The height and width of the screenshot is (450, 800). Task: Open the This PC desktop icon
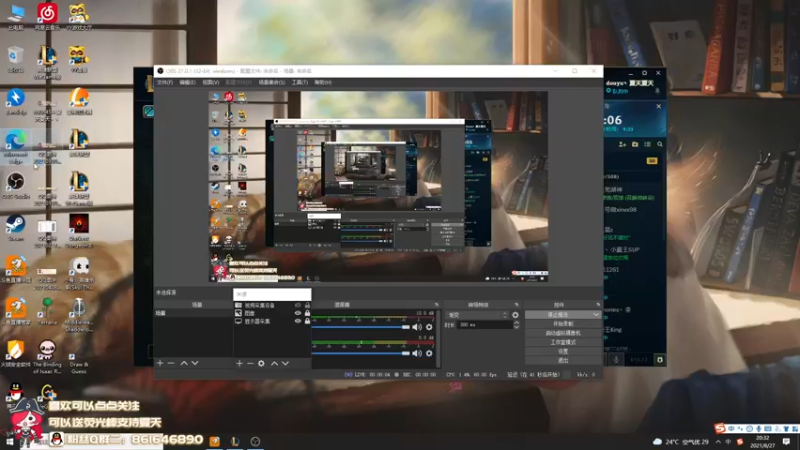tap(16, 16)
